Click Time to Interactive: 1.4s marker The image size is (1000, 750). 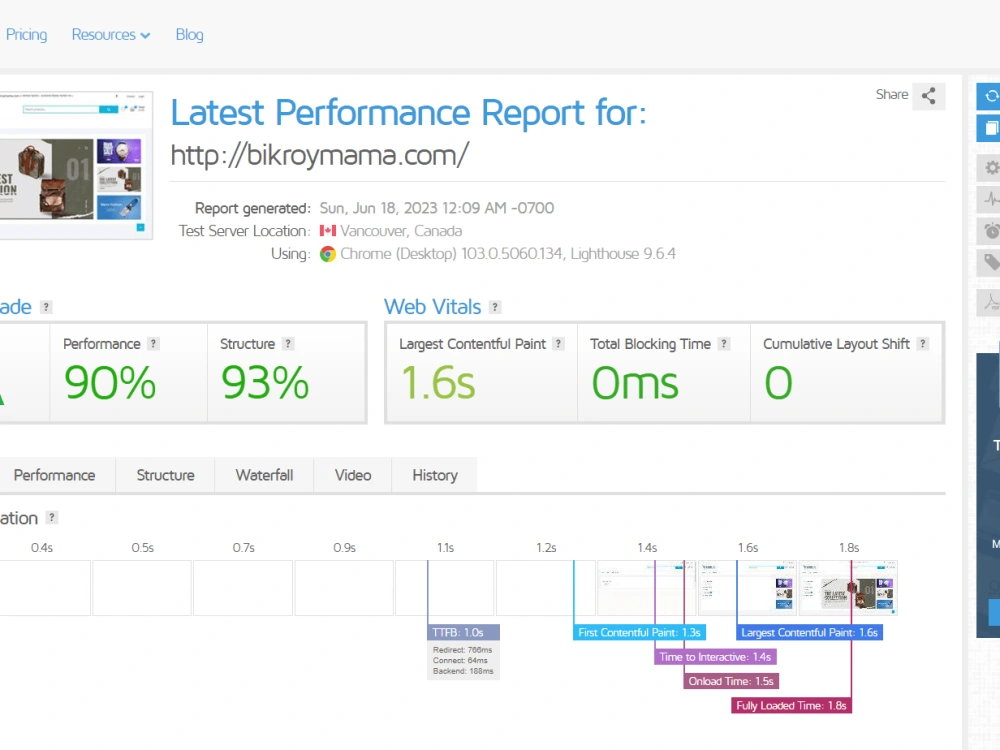coord(715,657)
